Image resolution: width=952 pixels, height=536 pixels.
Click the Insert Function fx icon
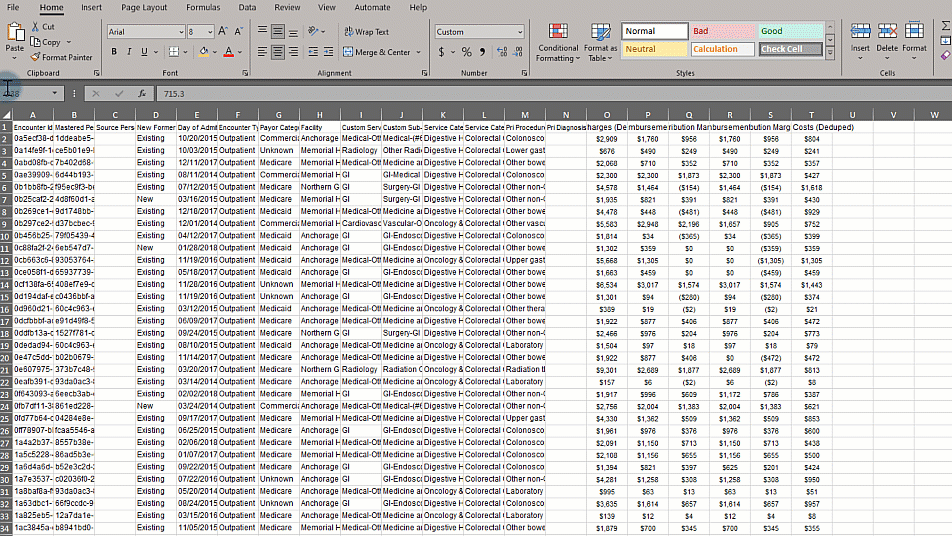pos(142,93)
